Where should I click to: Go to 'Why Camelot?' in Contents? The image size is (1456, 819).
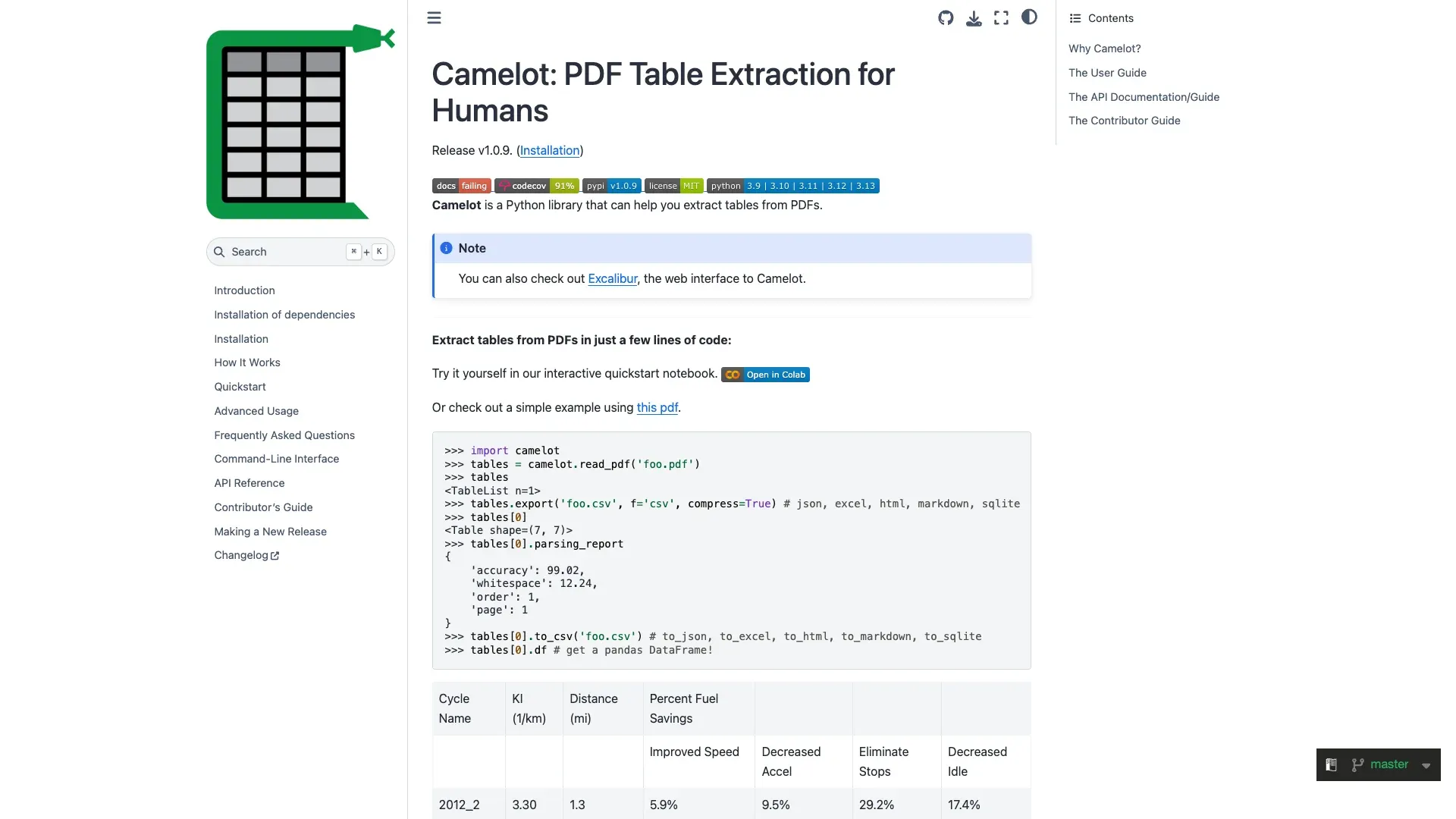(1104, 48)
